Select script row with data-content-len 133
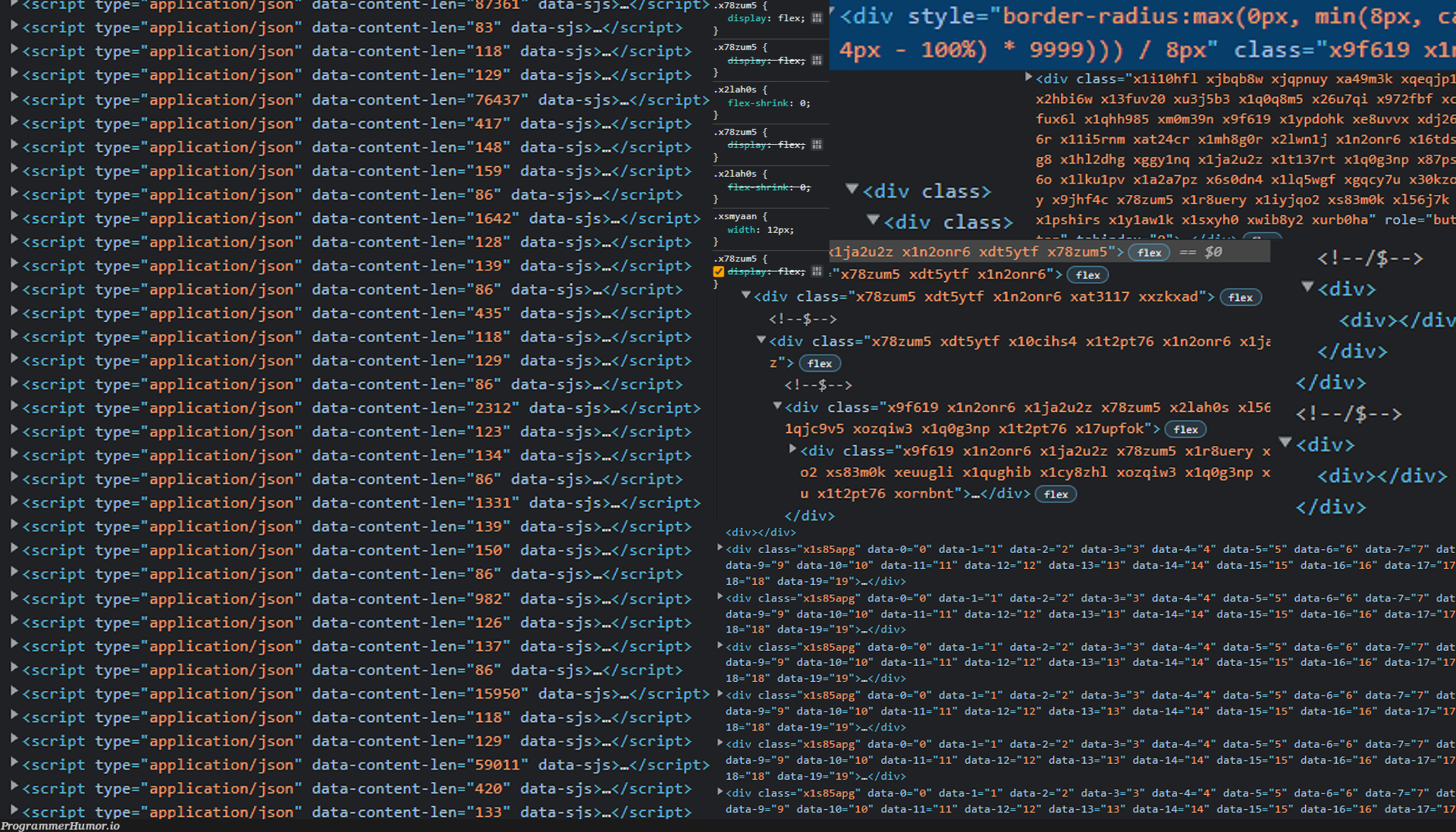 pyautogui.click(x=356, y=812)
